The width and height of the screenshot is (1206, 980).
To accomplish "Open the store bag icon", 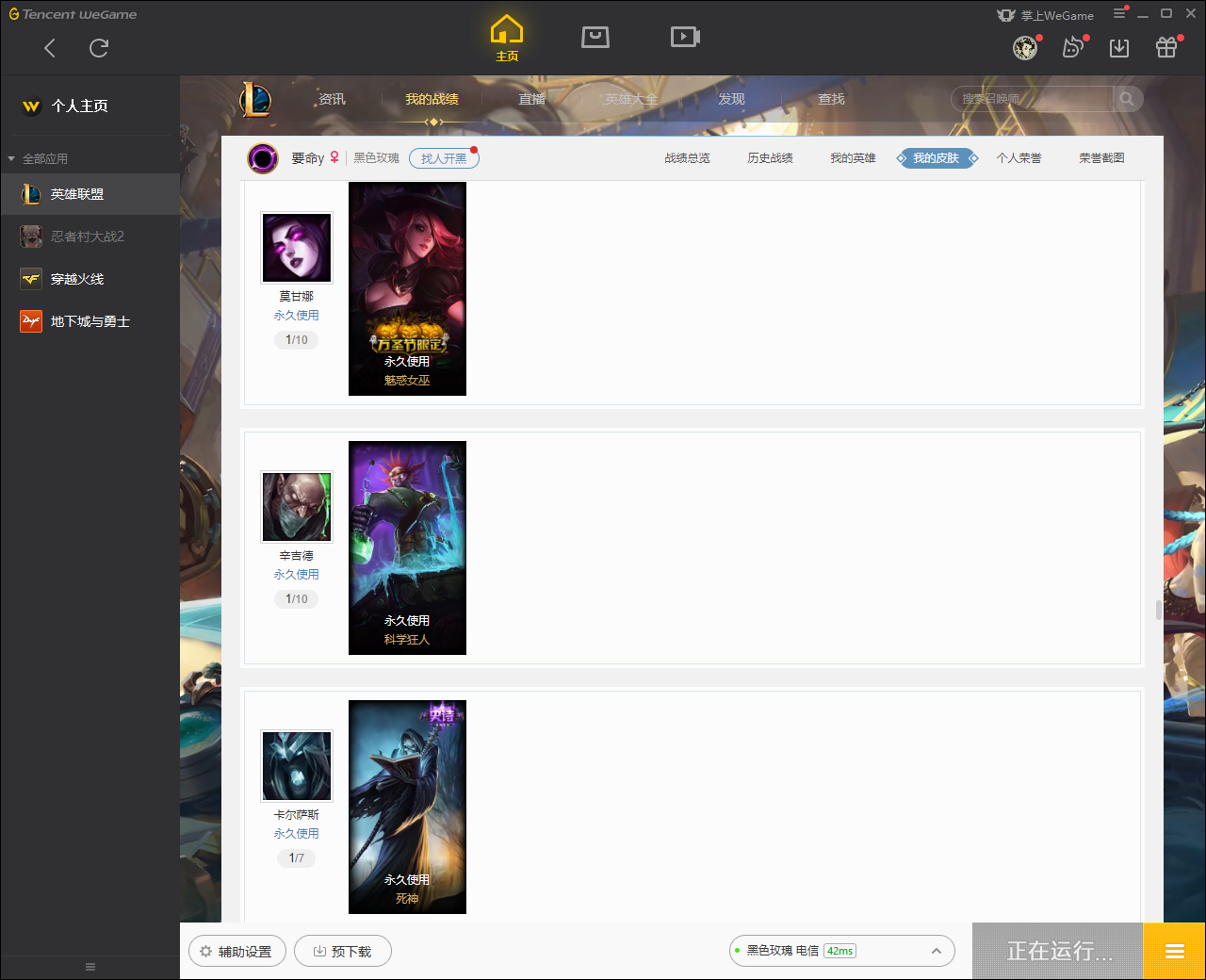I will pyautogui.click(x=595, y=37).
